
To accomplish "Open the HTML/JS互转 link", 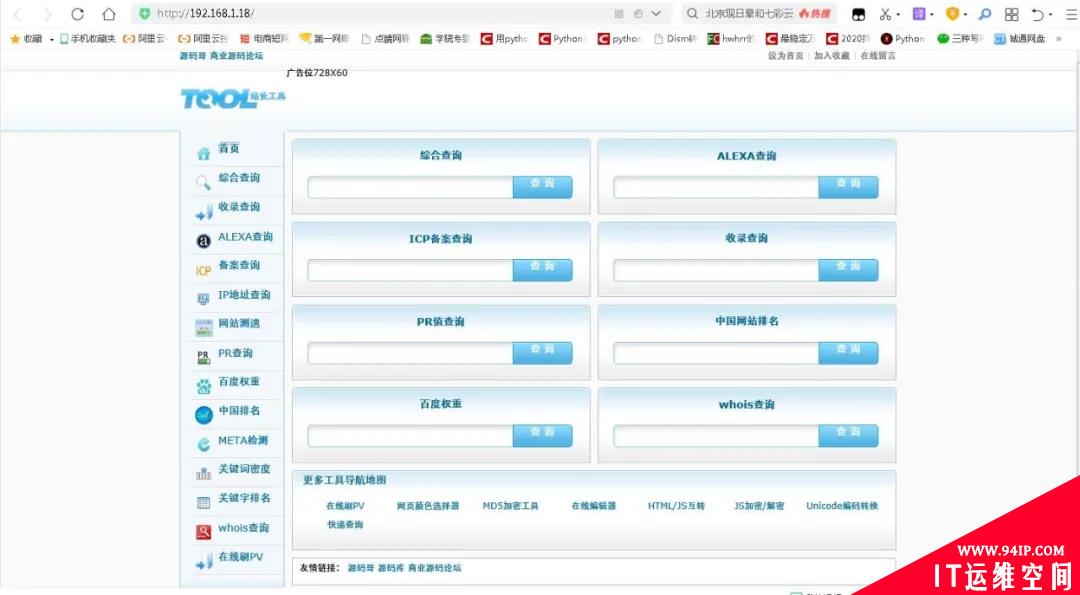I will 676,505.
